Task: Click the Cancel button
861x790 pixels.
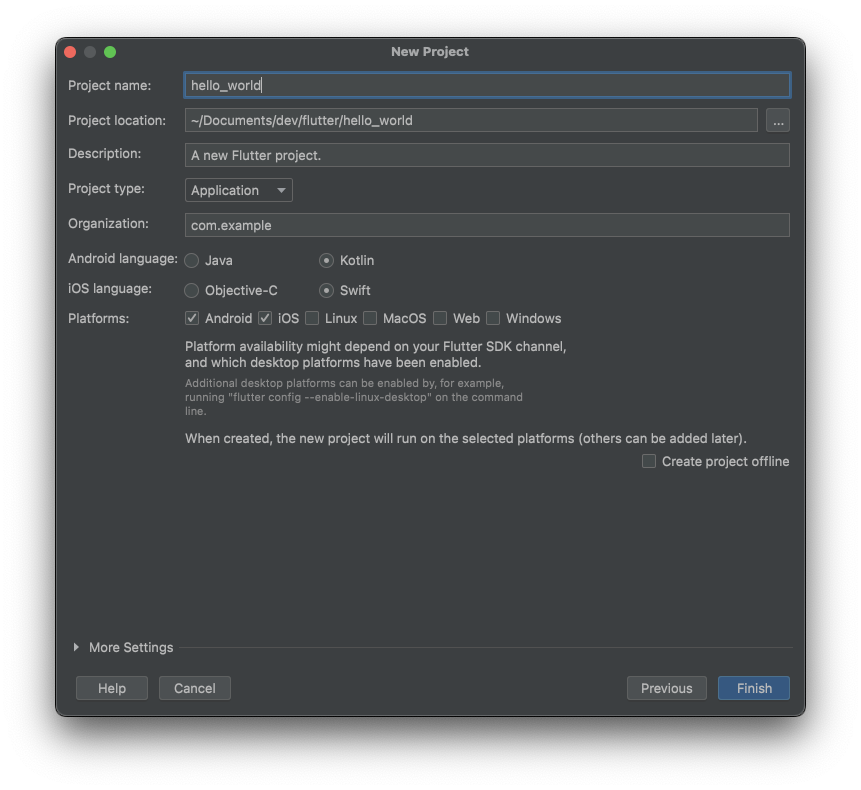Action: pyautogui.click(x=195, y=688)
